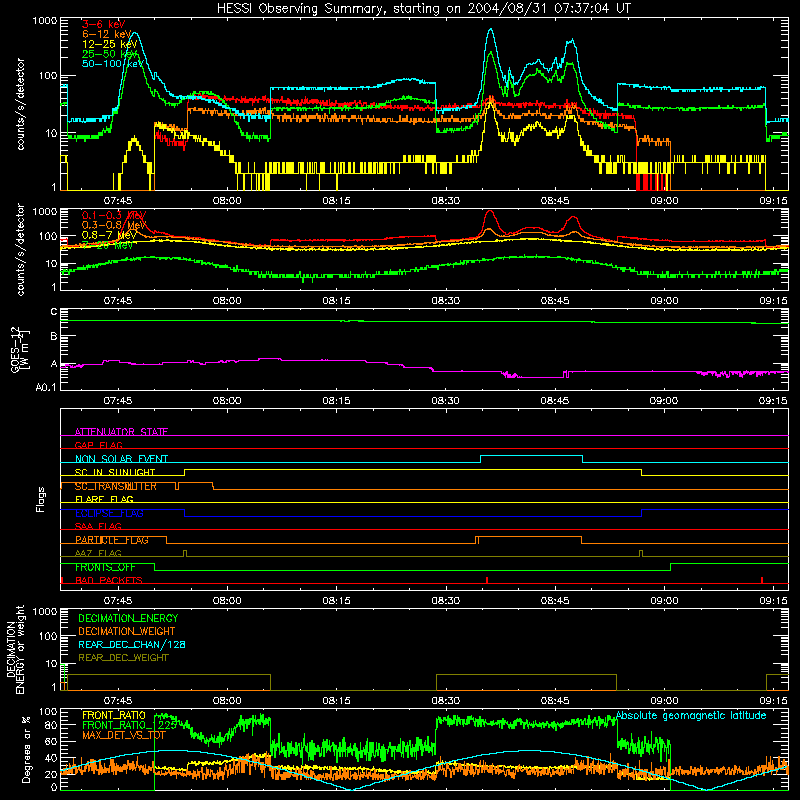The width and height of the screenshot is (800, 800).
Task: Click the Degrees or % axis title
Action: [26, 749]
